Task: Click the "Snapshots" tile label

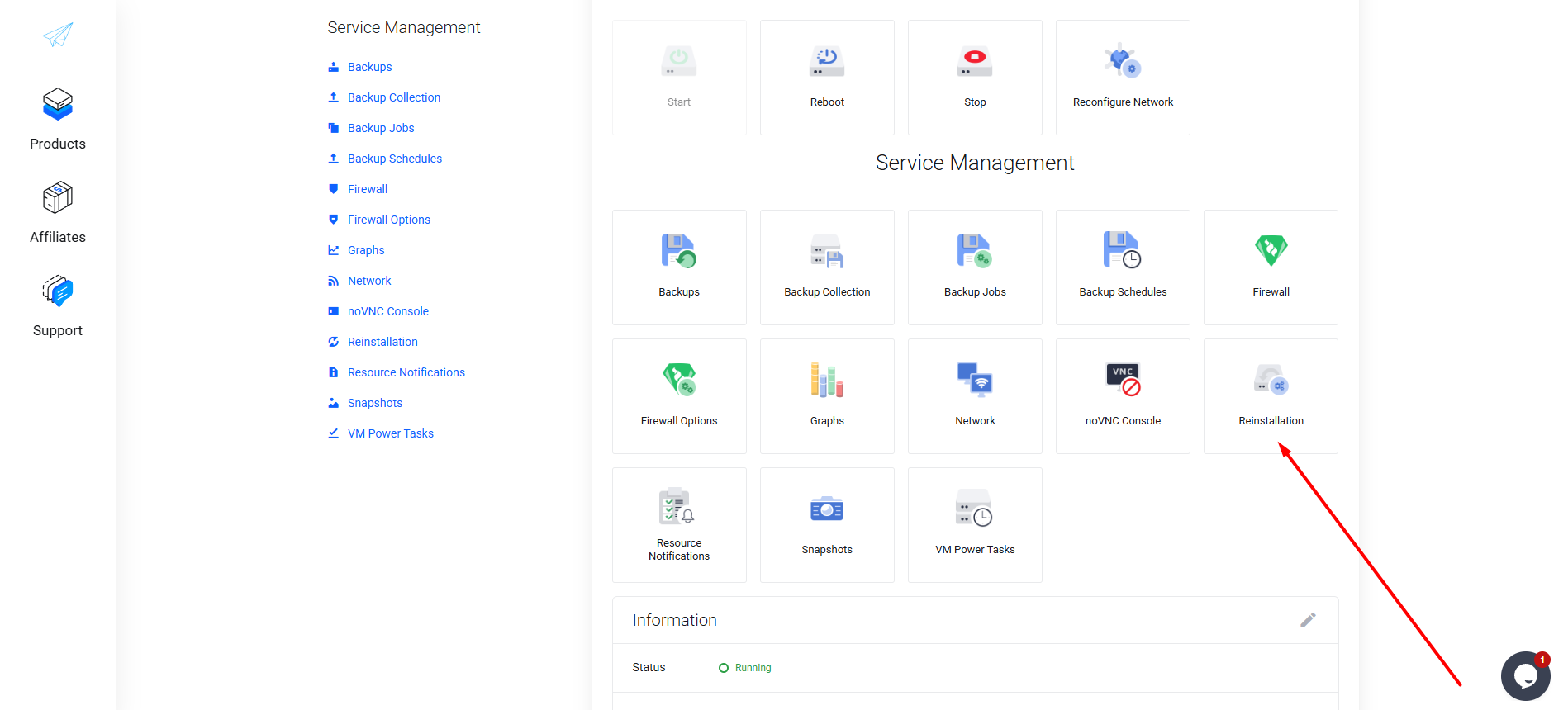Action: point(827,550)
